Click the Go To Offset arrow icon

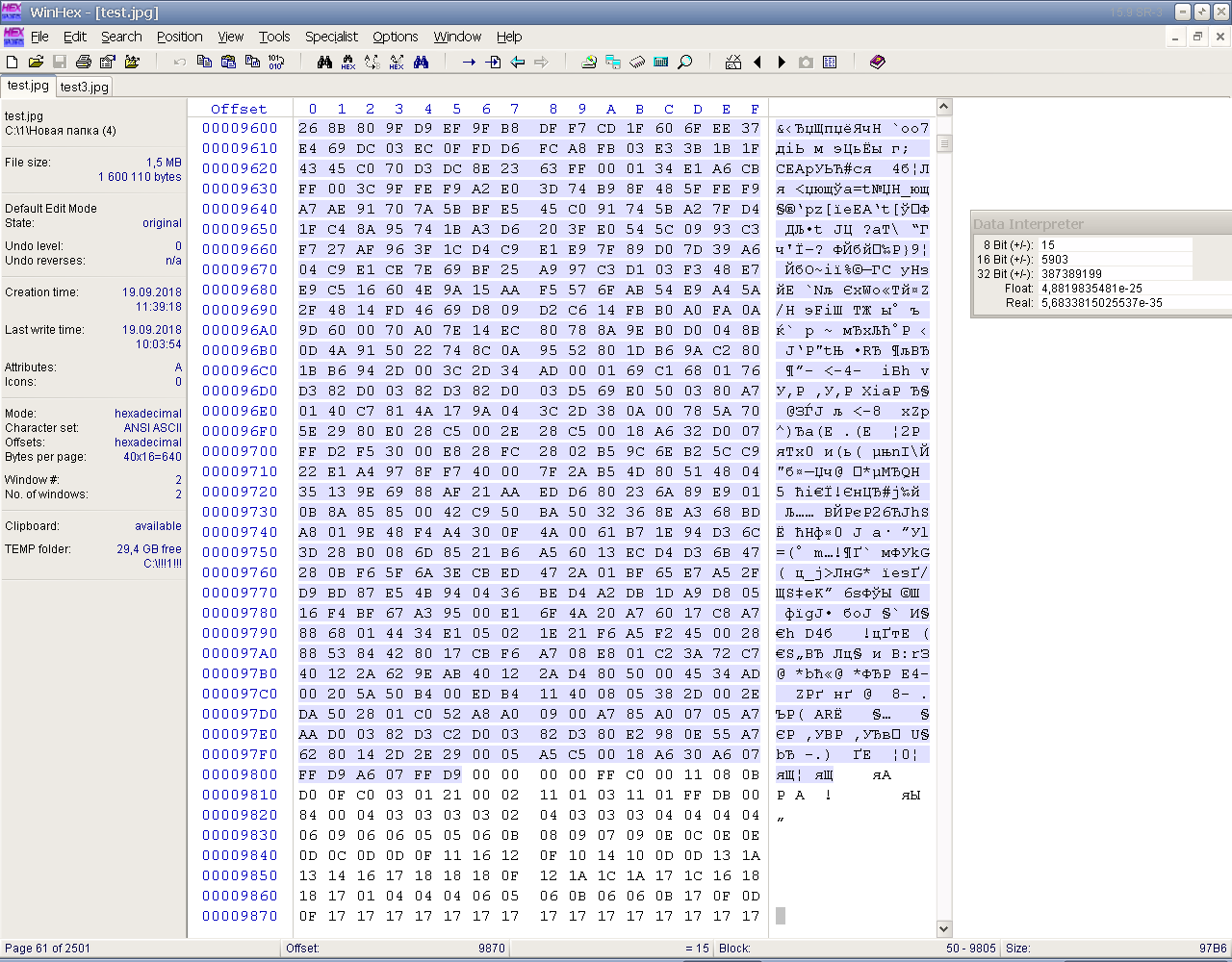tap(469, 62)
